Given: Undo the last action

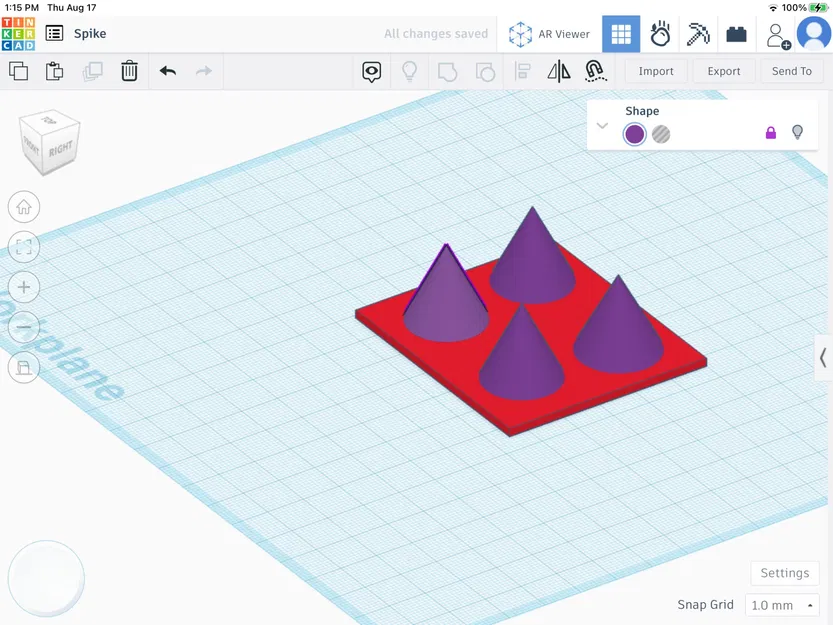Looking at the screenshot, I should [166, 71].
